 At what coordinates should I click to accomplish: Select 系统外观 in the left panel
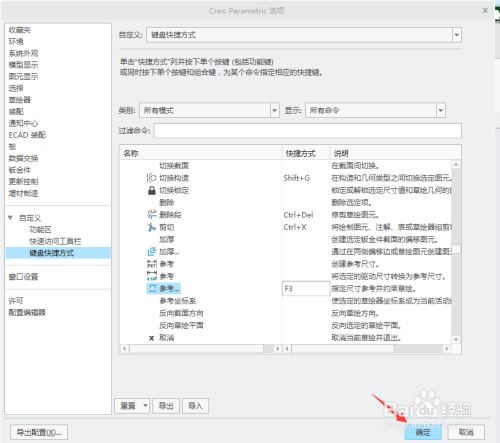tap(23, 53)
